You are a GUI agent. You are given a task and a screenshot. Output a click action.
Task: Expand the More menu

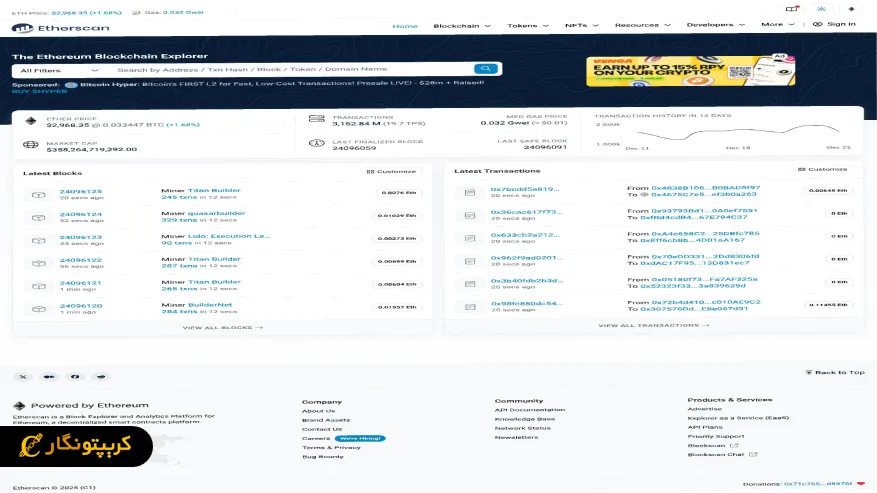[778, 24]
